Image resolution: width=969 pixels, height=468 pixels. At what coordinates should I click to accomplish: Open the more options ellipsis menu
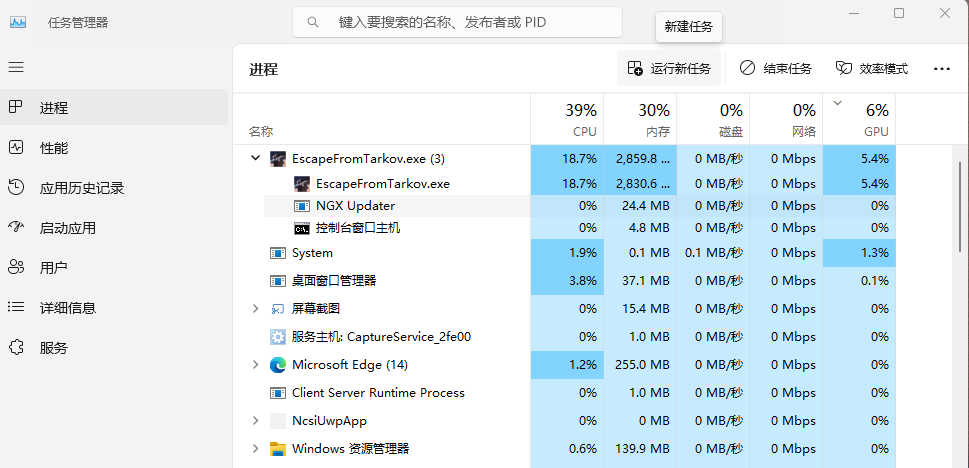pyautogui.click(x=941, y=69)
